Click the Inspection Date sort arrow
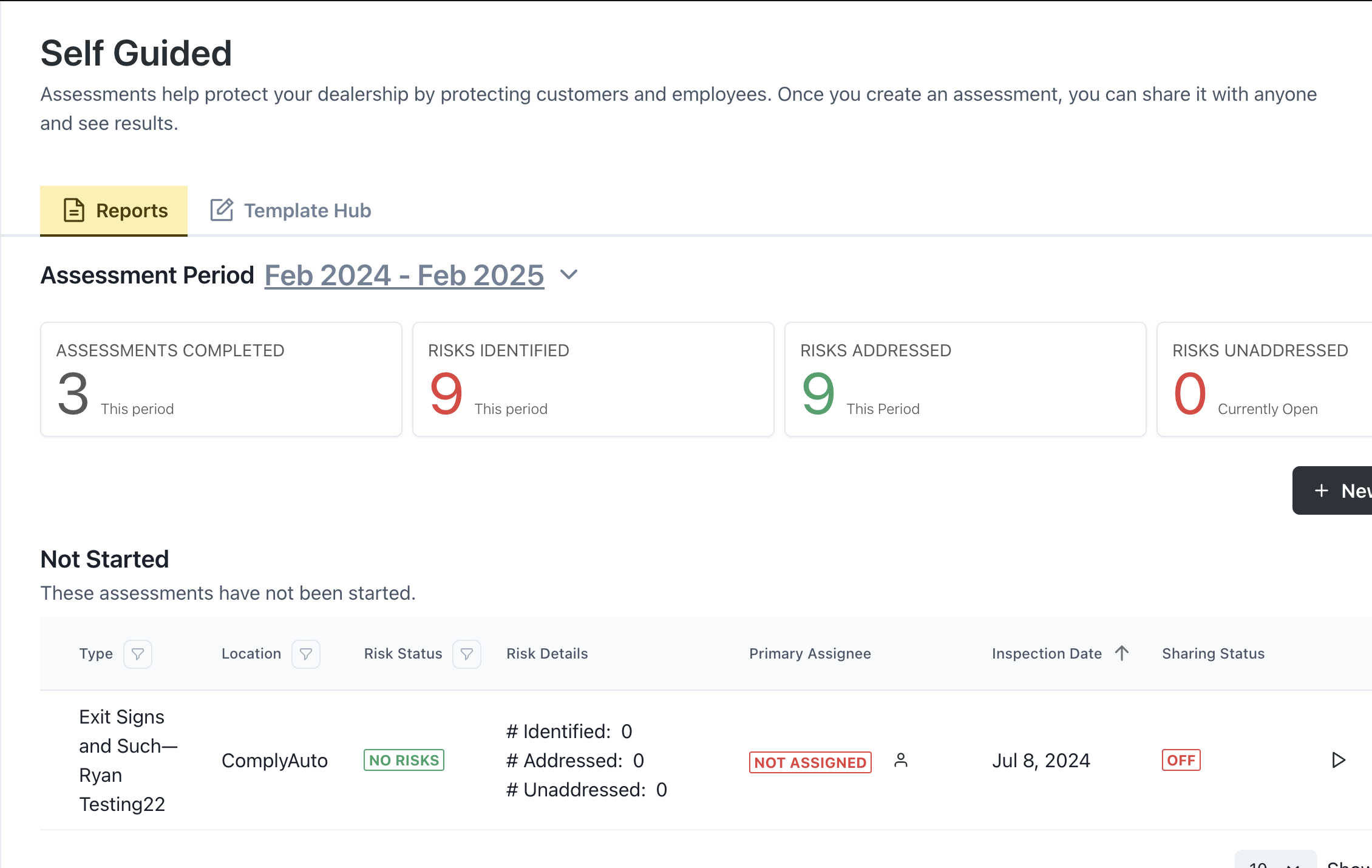 (1122, 653)
